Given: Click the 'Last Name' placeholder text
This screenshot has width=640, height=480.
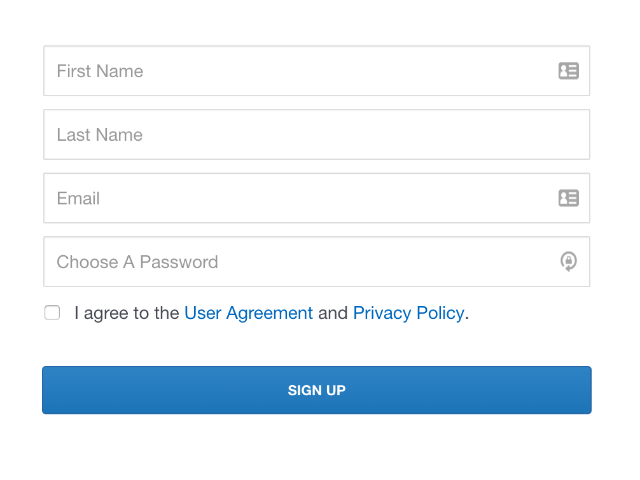Looking at the screenshot, I should point(100,135).
